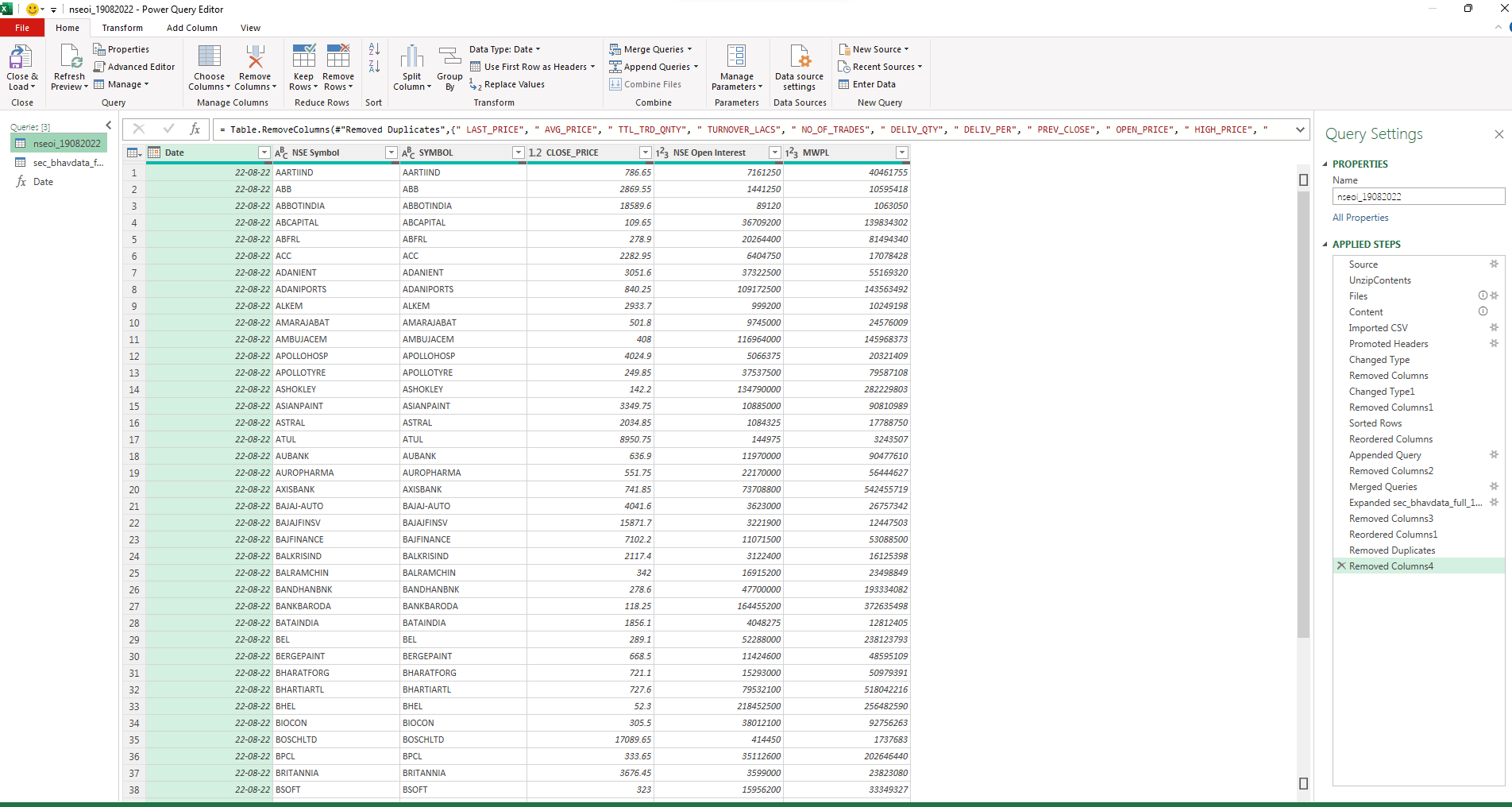Cancel the formula edit with X icon
The height and width of the screenshot is (807, 1512).
[x=139, y=129]
